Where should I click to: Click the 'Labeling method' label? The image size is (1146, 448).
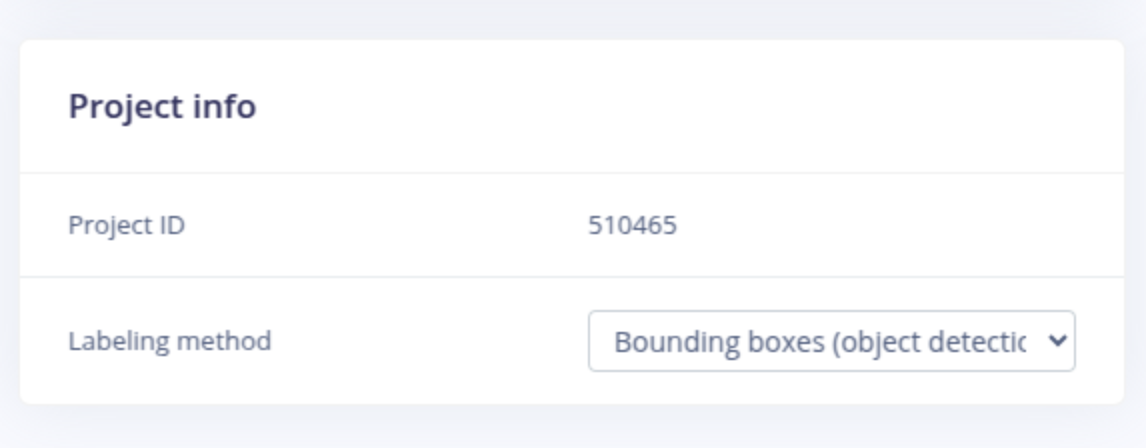(169, 341)
